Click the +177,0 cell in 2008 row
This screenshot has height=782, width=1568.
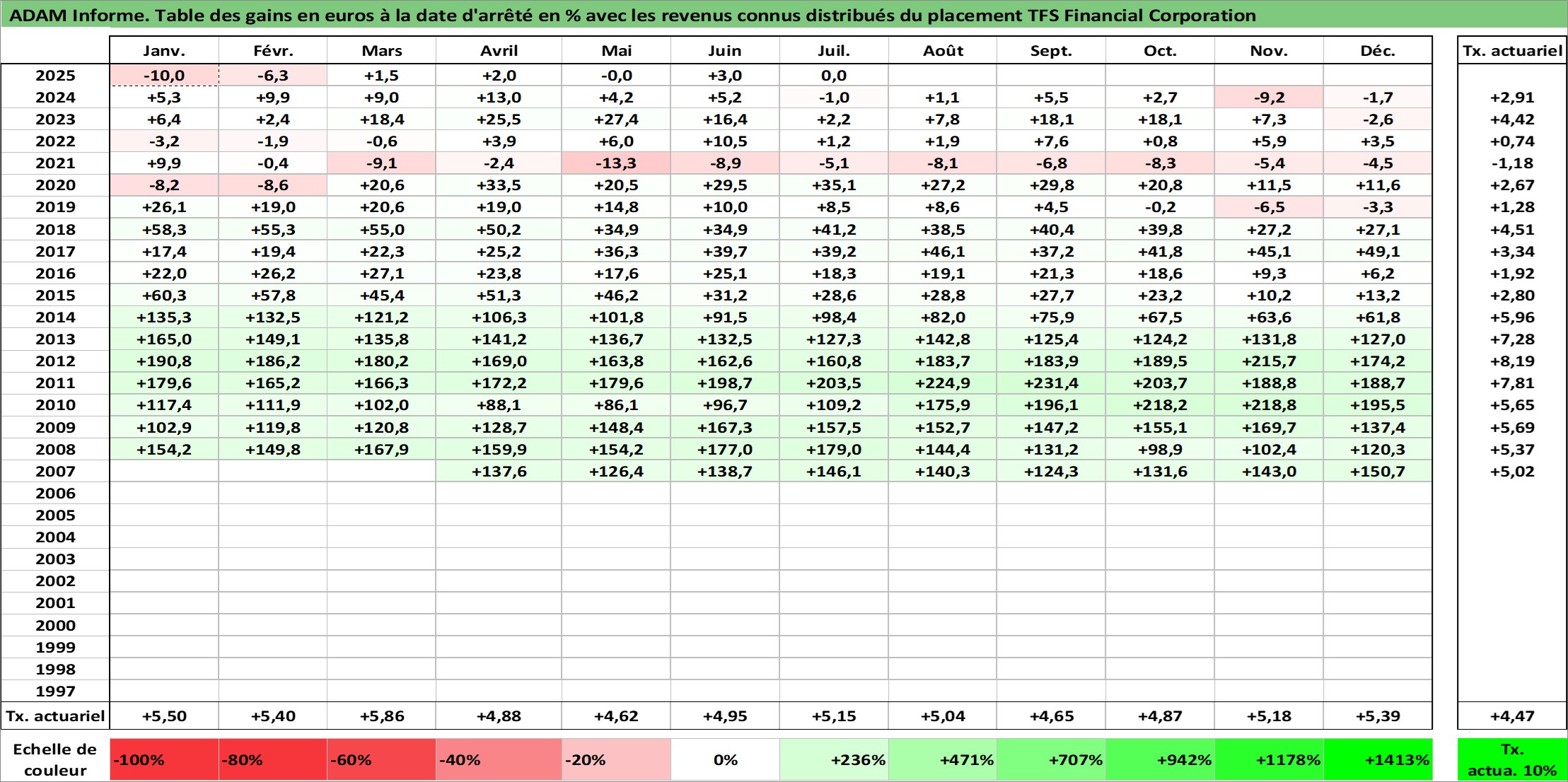click(725, 450)
